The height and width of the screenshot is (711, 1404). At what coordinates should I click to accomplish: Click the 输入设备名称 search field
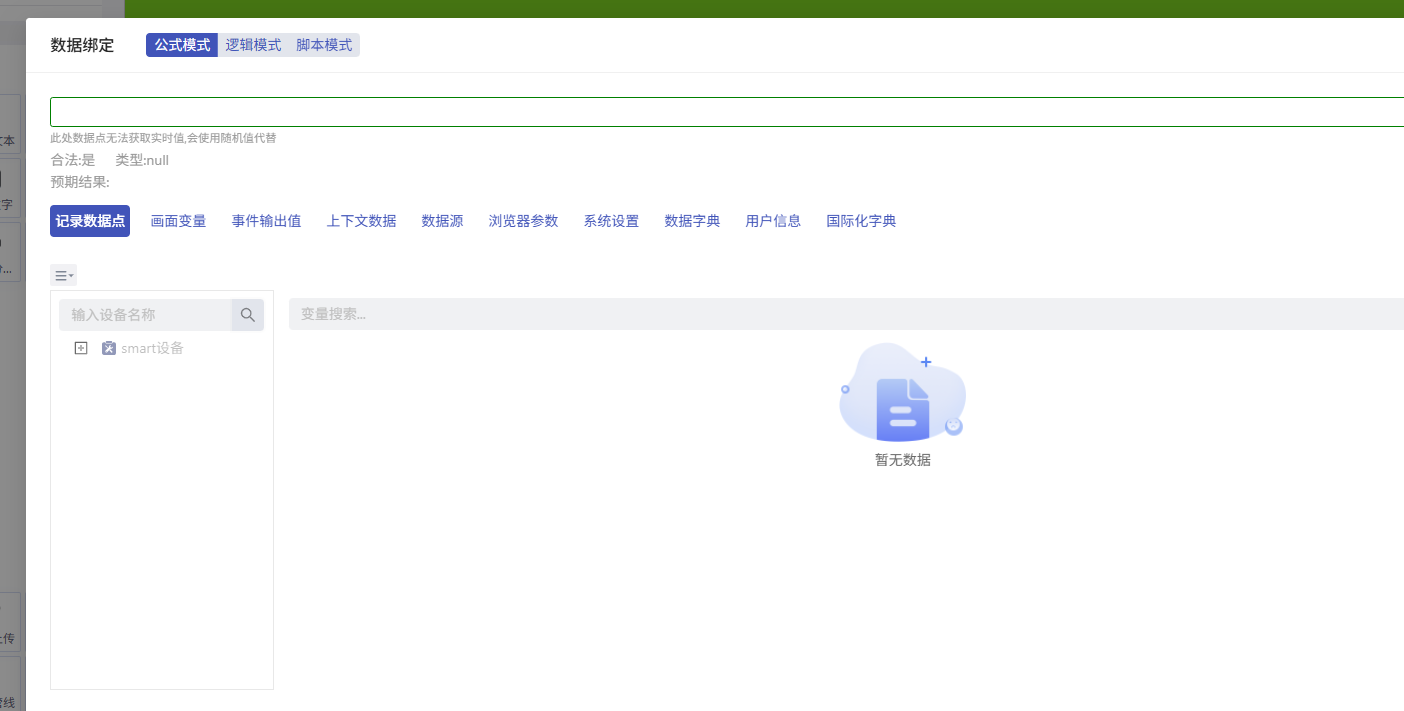point(145,315)
